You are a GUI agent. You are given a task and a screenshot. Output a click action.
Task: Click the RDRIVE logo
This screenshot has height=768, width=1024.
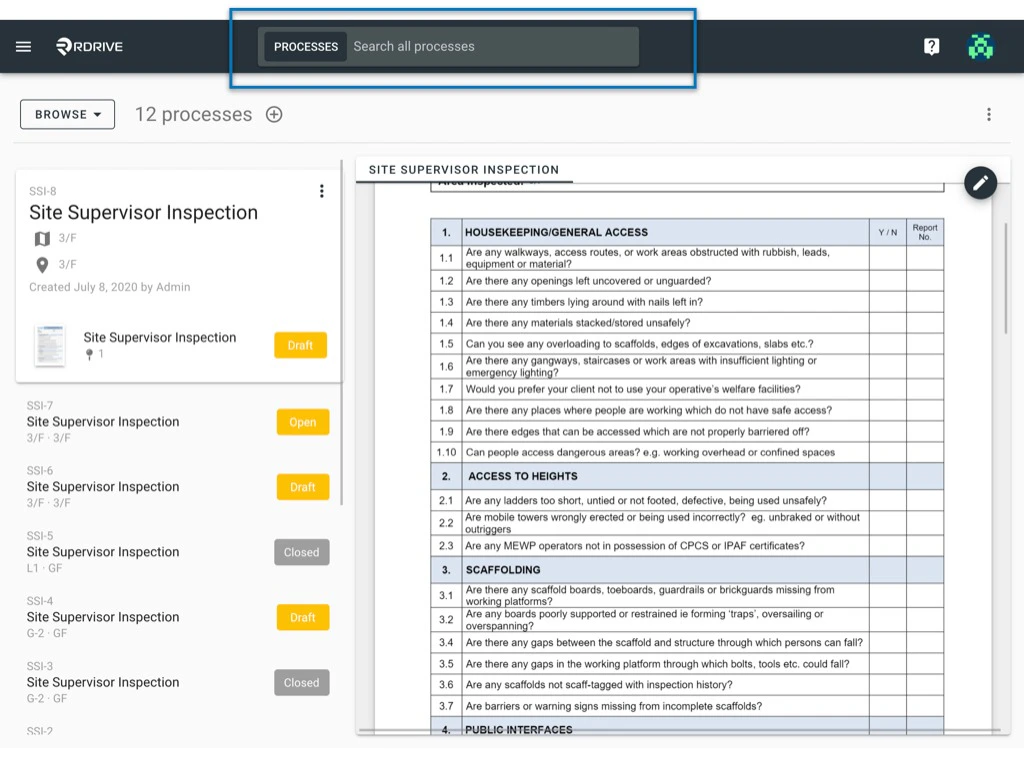click(88, 46)
